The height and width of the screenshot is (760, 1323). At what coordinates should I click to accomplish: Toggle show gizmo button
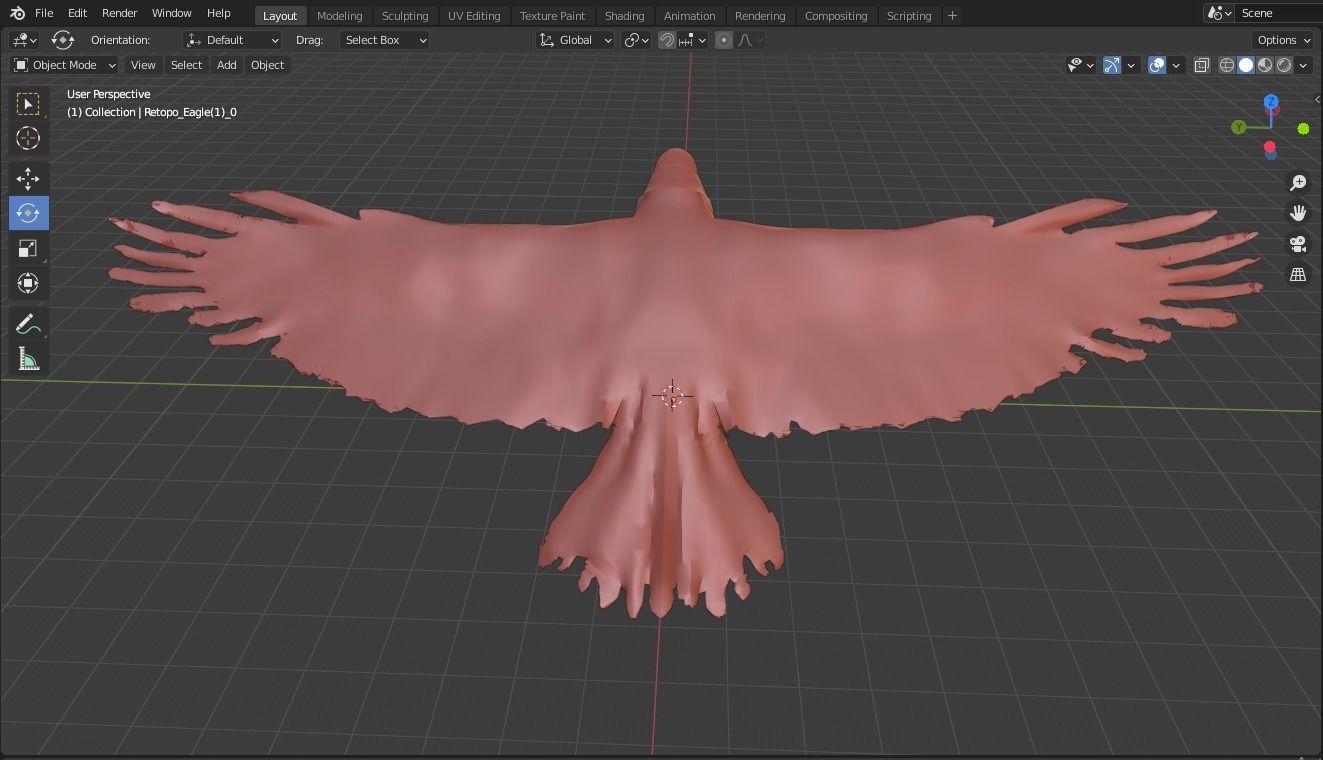tap(1112, 65)
